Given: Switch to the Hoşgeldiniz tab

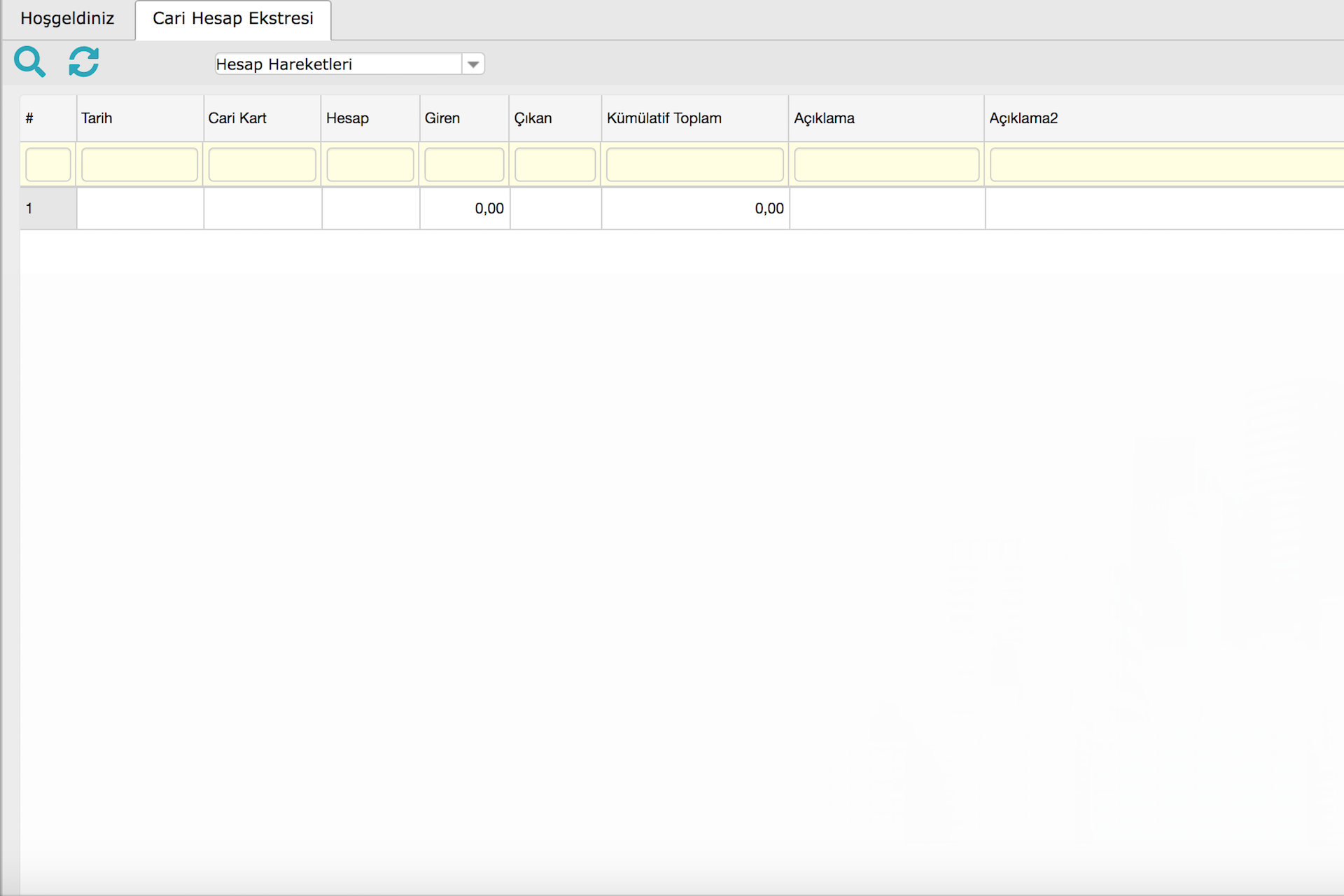Looking at the screenshot, I should click(x=67, y=19).
